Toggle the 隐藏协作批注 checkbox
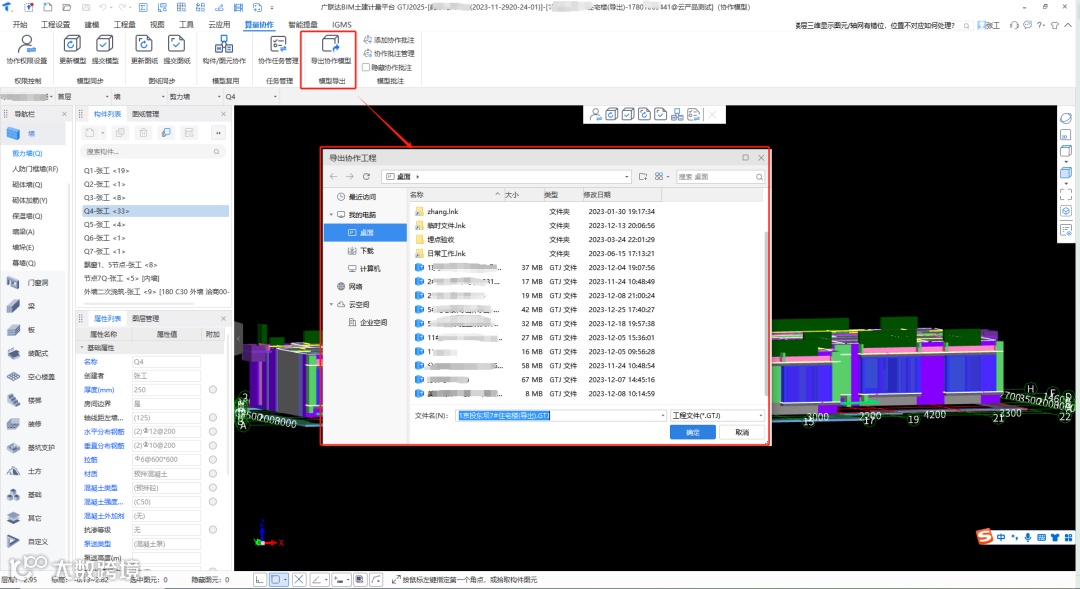The image size is (1080, 589). 366,68
